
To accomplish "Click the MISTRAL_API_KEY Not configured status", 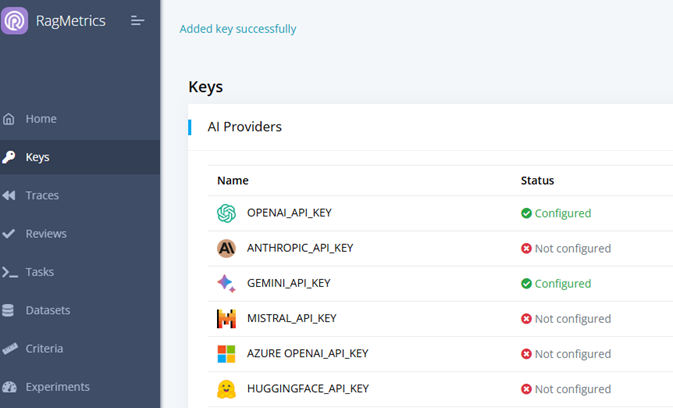I will coord(565,319).
